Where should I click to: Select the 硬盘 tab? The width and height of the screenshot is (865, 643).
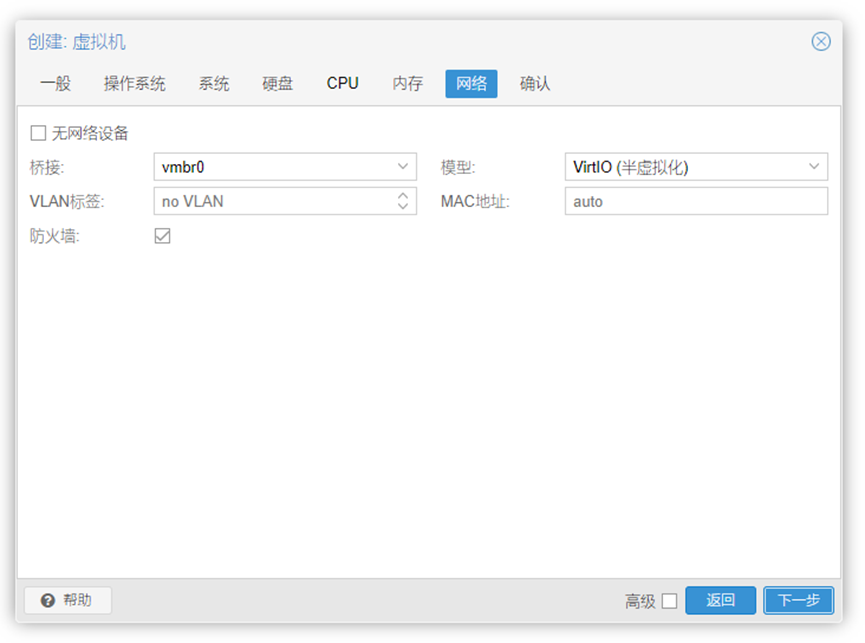[277, 84]
